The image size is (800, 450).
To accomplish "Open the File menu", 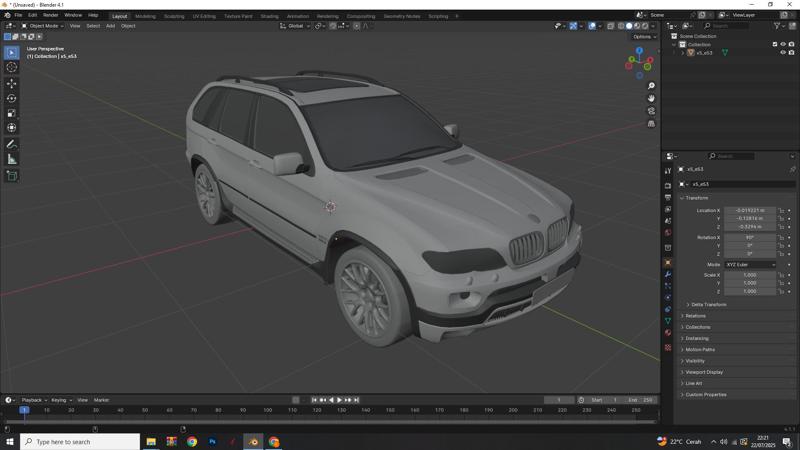I will click(18, 15).
